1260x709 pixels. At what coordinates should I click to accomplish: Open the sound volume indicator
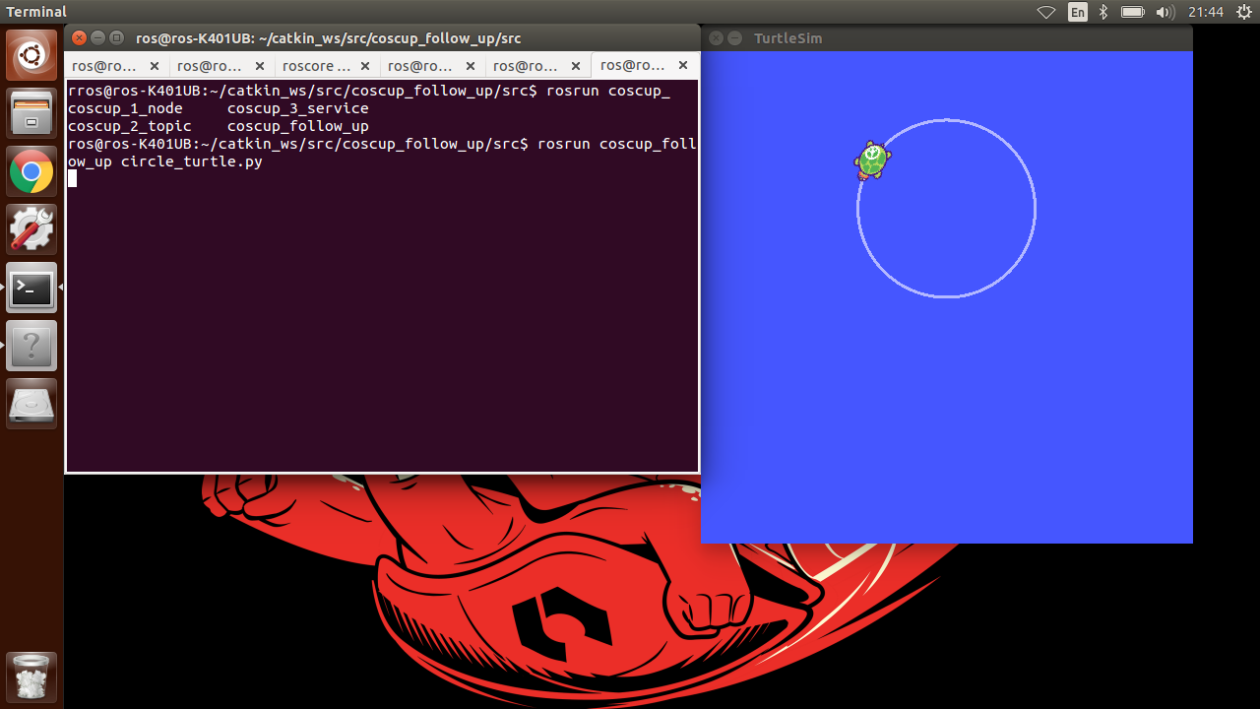(1165, 12)
